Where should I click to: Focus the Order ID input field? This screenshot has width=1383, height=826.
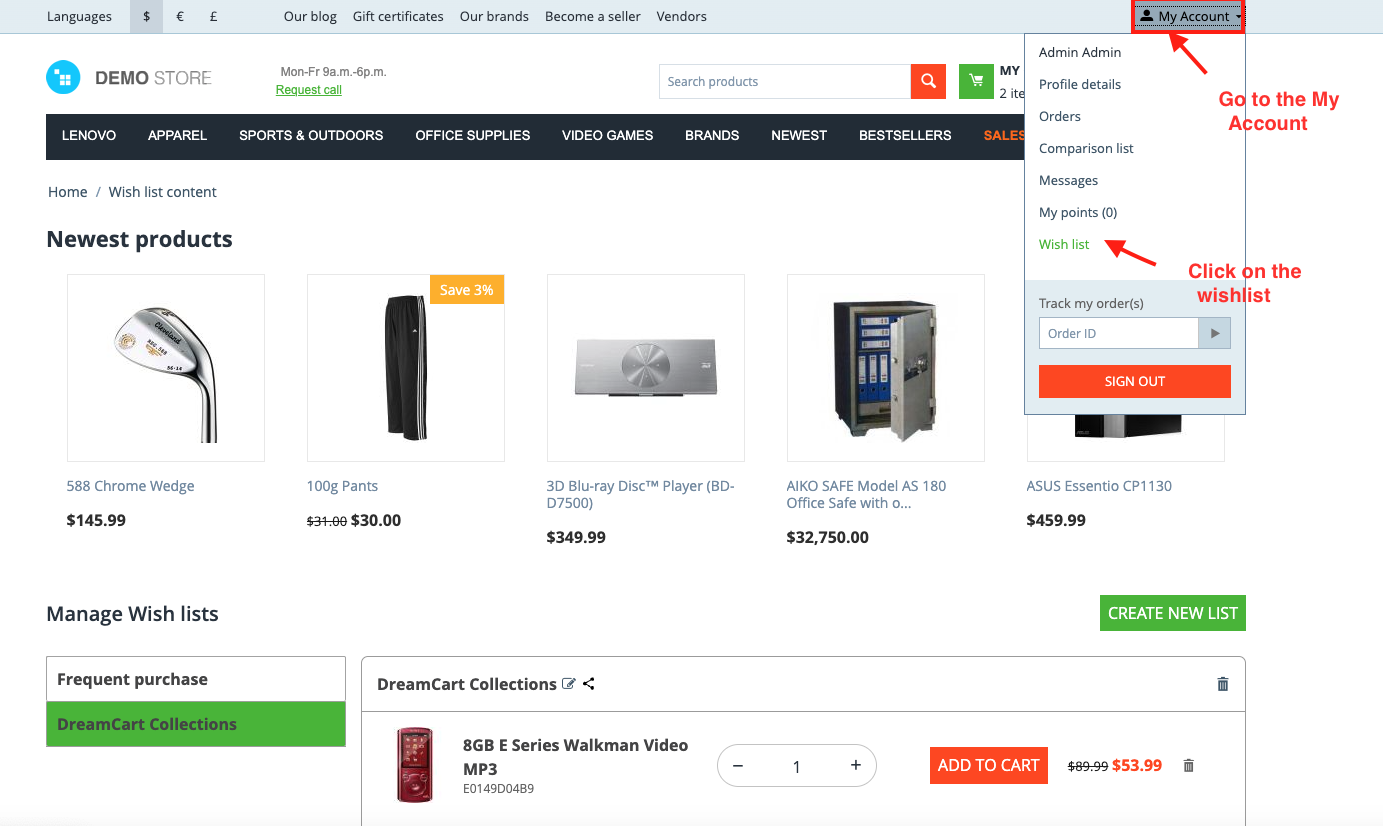[x=1118, y=333]
